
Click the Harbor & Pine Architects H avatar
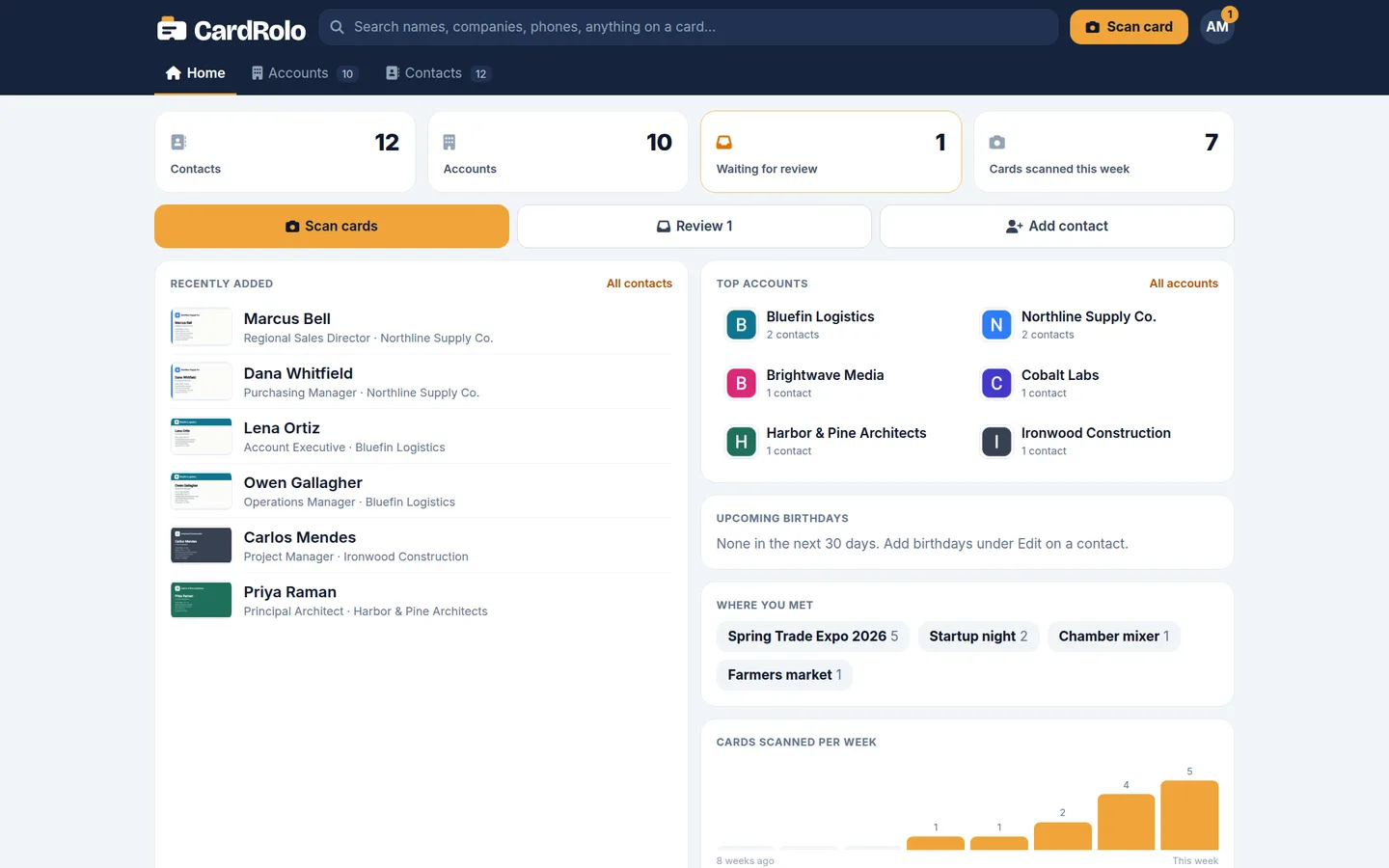(741, 442)
